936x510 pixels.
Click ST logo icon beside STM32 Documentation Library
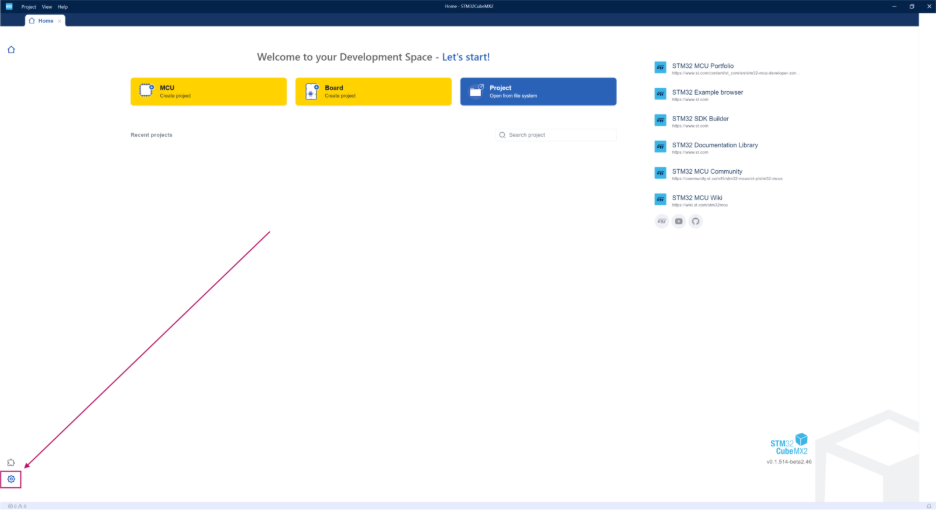(660, 146)
